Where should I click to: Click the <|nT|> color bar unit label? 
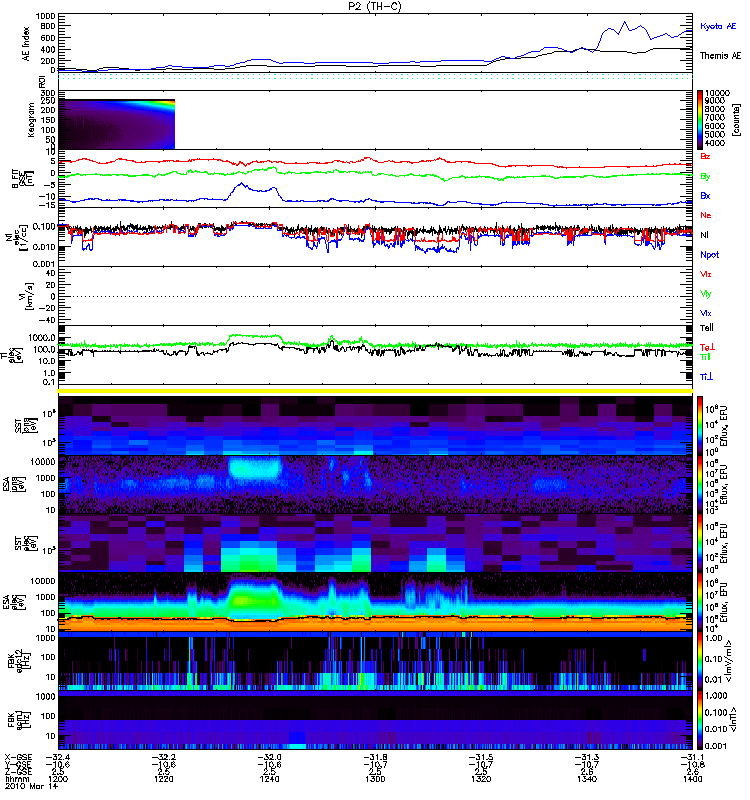732,720
